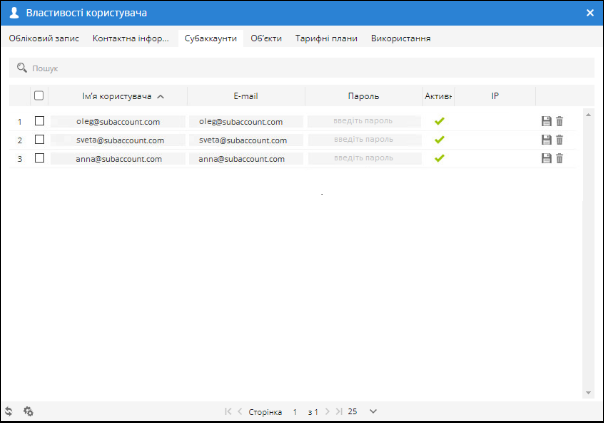Click the Пароль column header
The width and height of the screenshot is (605, 423).
[x=363, y=96]
